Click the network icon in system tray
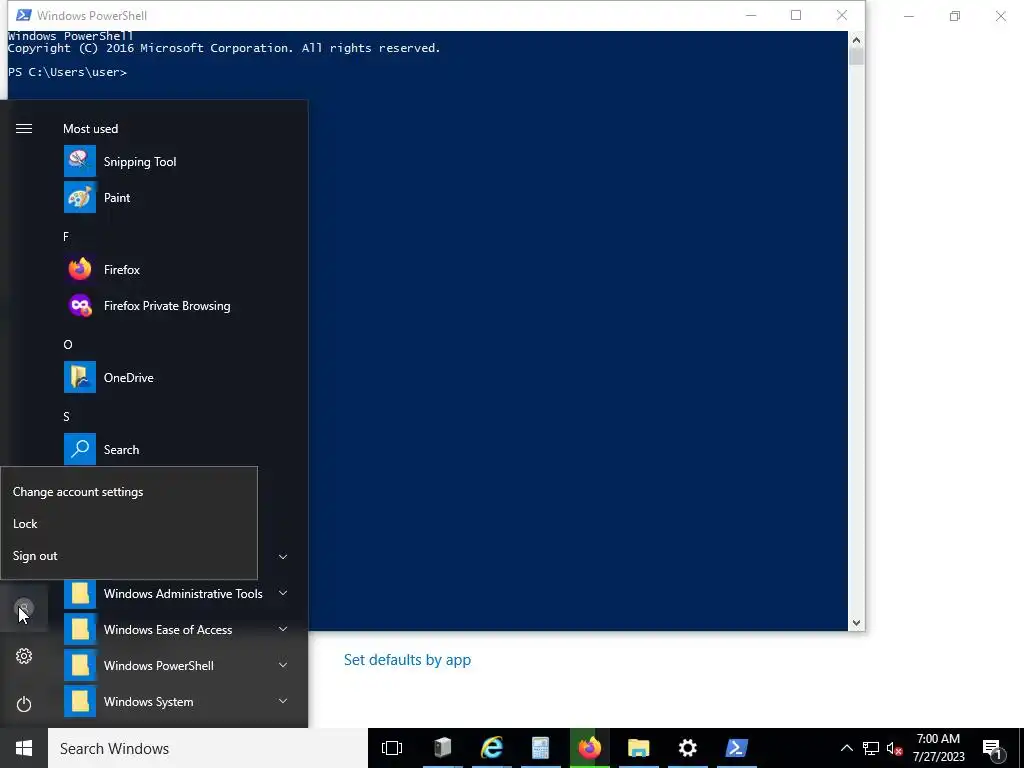The image size is (1024, 768). pyautogui.click(x=871, y=748)
